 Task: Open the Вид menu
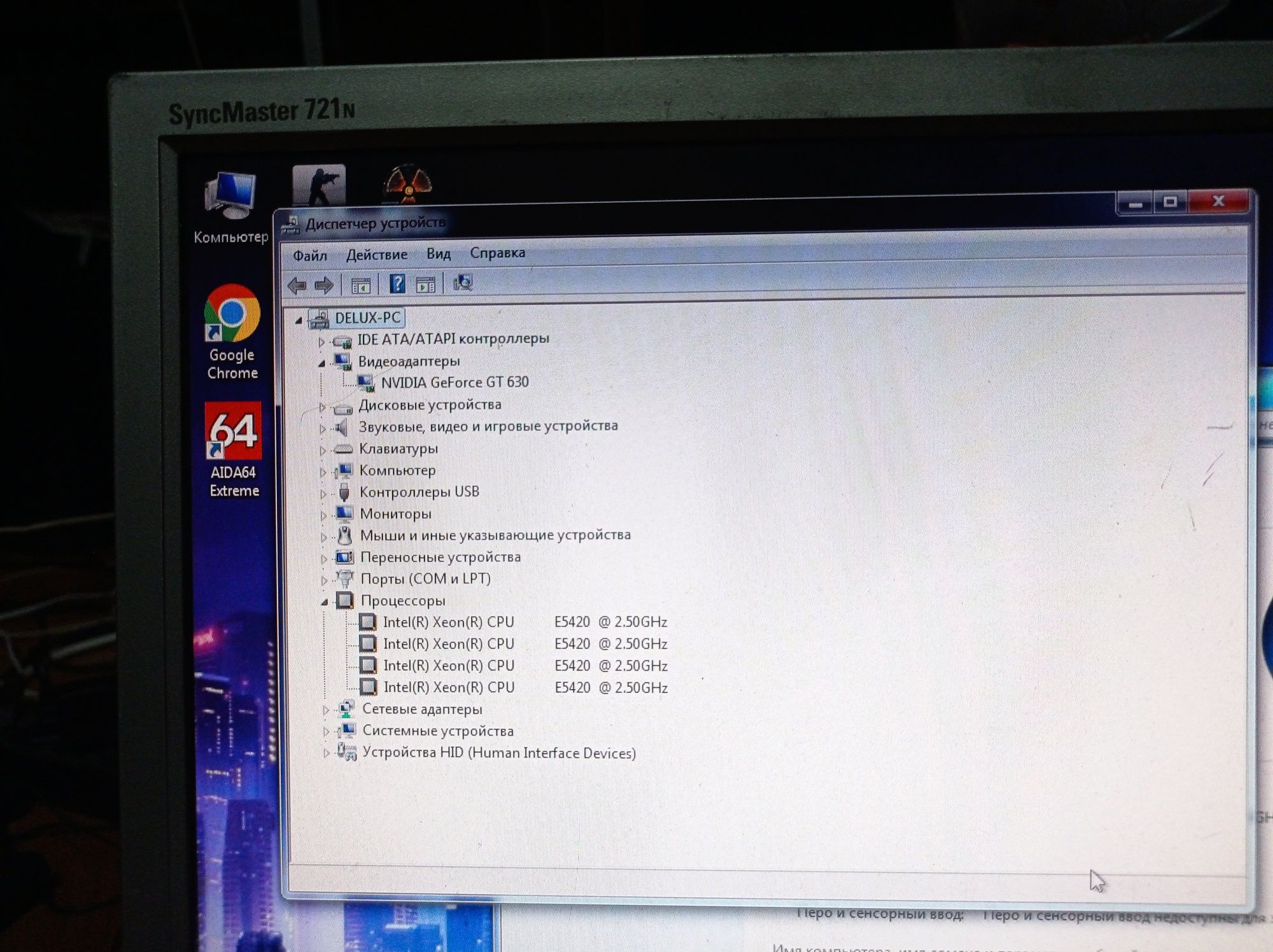[x=439, y=254]
